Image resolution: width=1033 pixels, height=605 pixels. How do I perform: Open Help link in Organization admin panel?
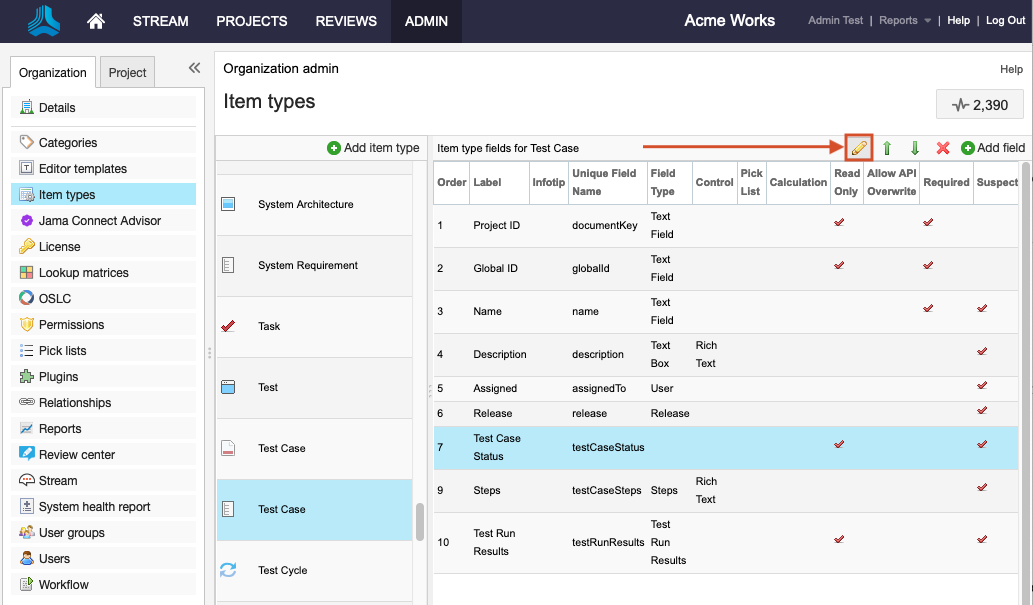[1011, 69]
